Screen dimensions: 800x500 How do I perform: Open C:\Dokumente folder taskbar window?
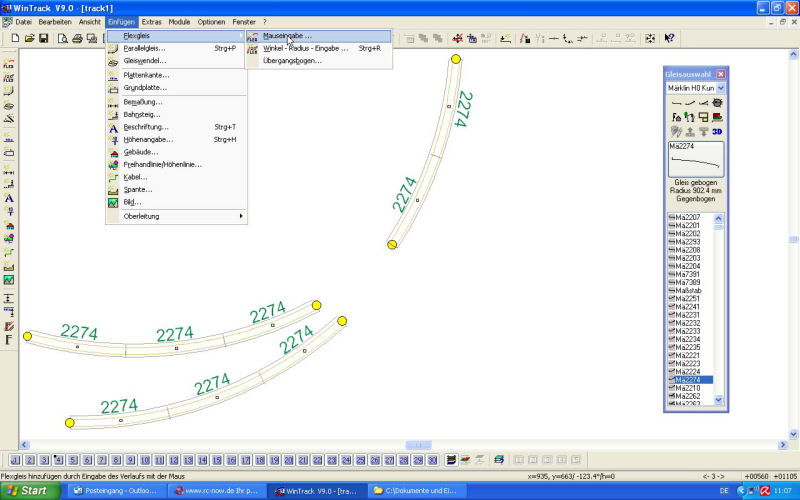pyautogui.click(x=417, y=491)
